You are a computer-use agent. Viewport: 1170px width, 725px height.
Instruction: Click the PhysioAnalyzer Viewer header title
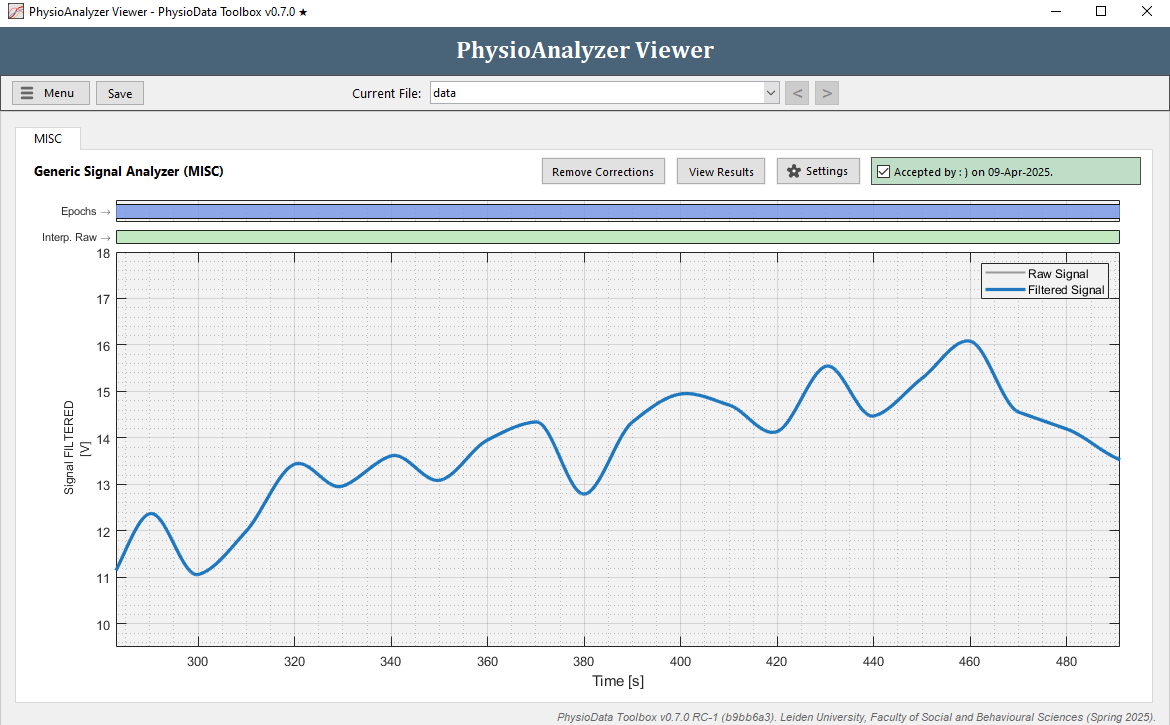585,50
